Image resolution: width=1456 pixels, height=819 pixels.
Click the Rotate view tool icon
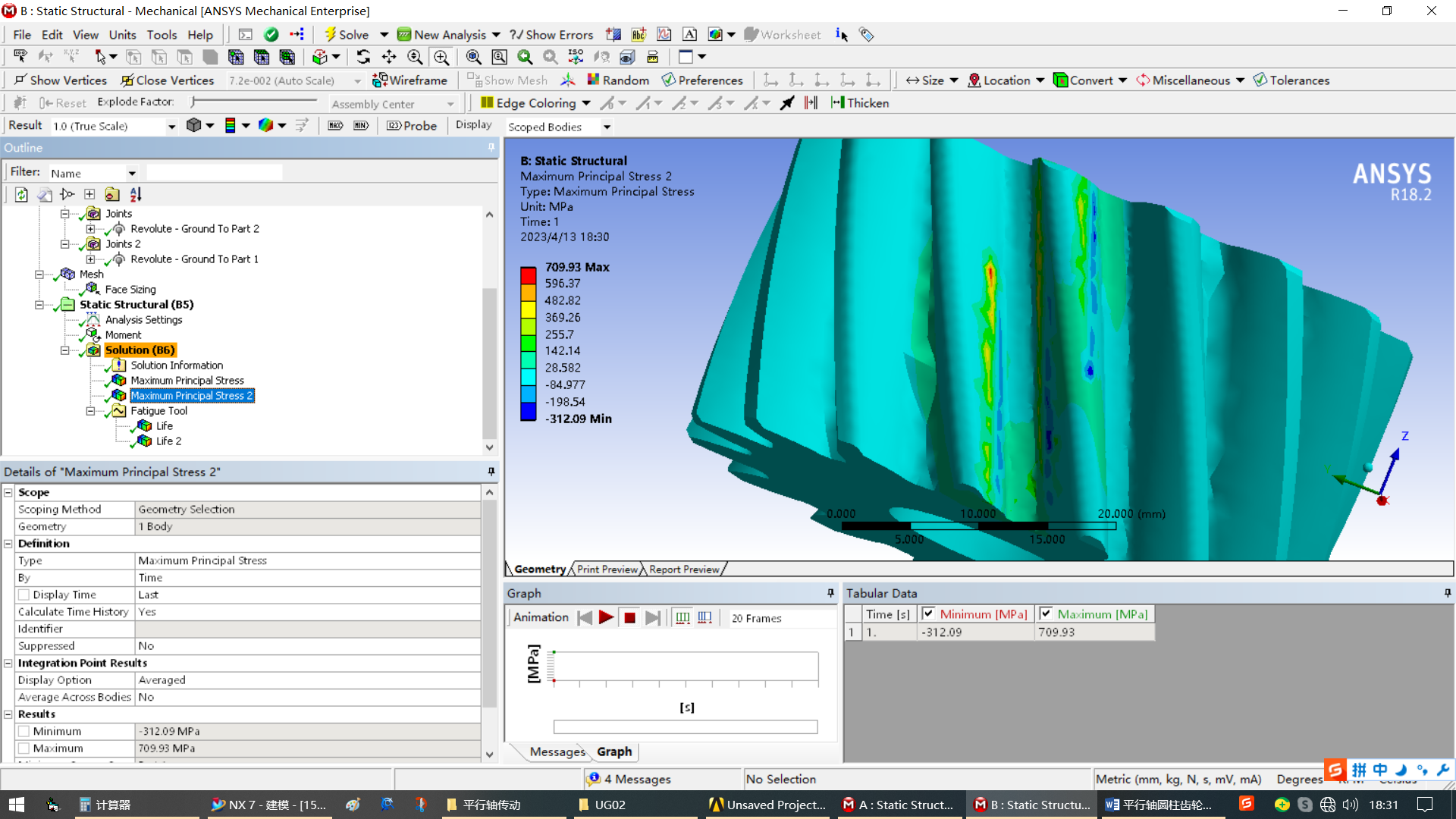tap(363, 57)
